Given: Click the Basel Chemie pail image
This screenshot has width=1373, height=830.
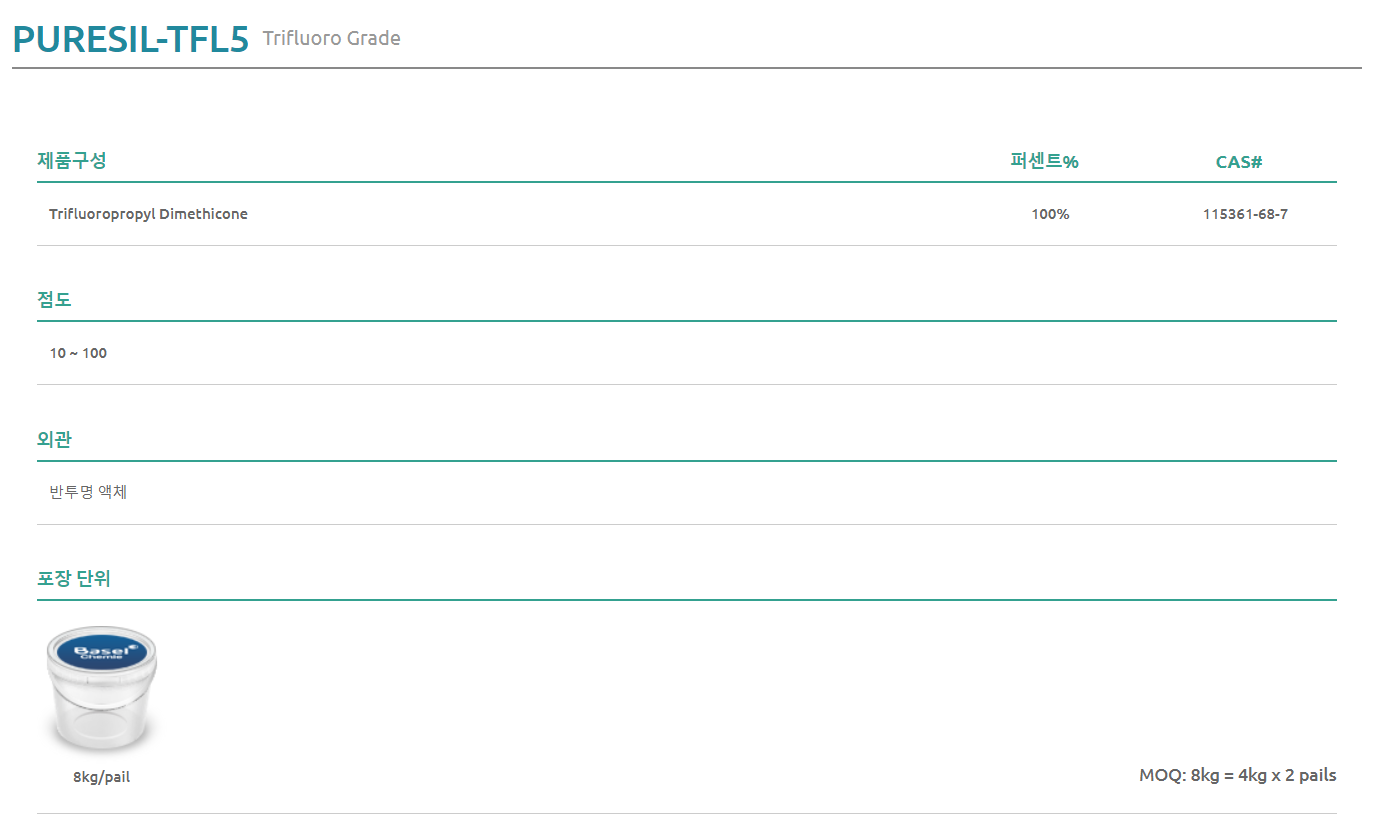Looking at the screenshot, I should click(x=101, y=691).
